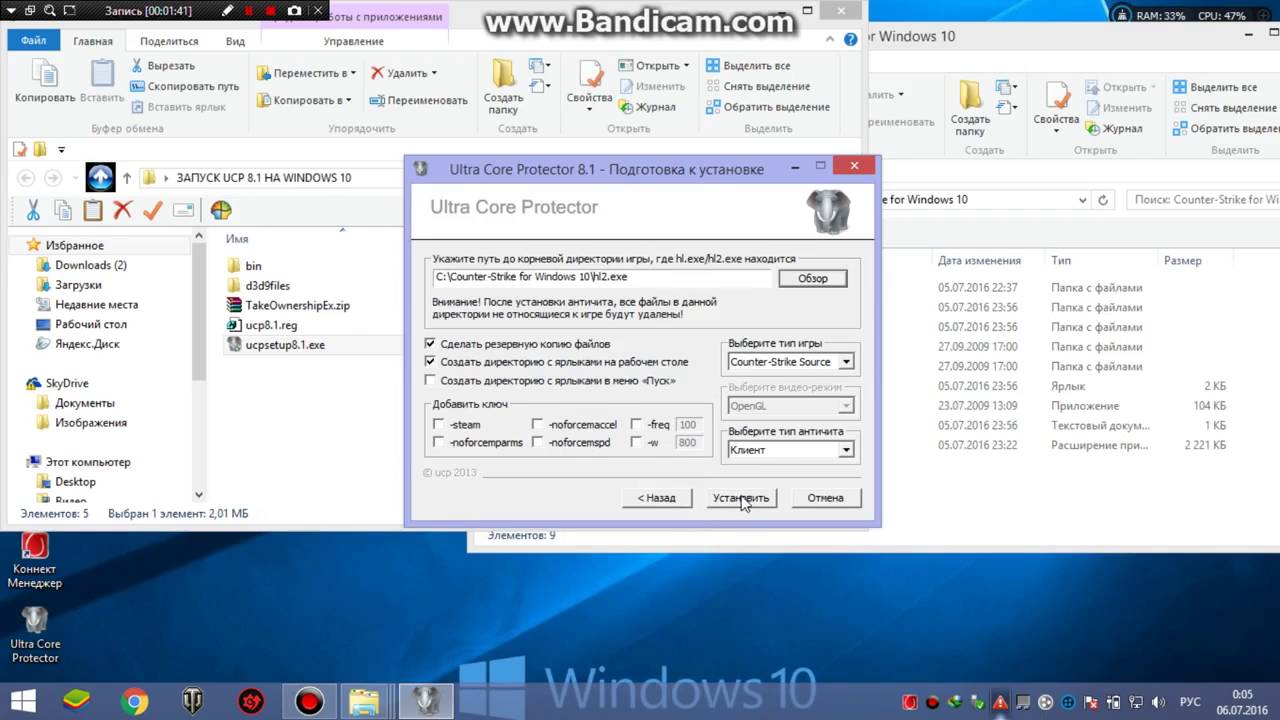
Task: Click the orange checkmark properties icon in the small toolbar
Action: 153,210
